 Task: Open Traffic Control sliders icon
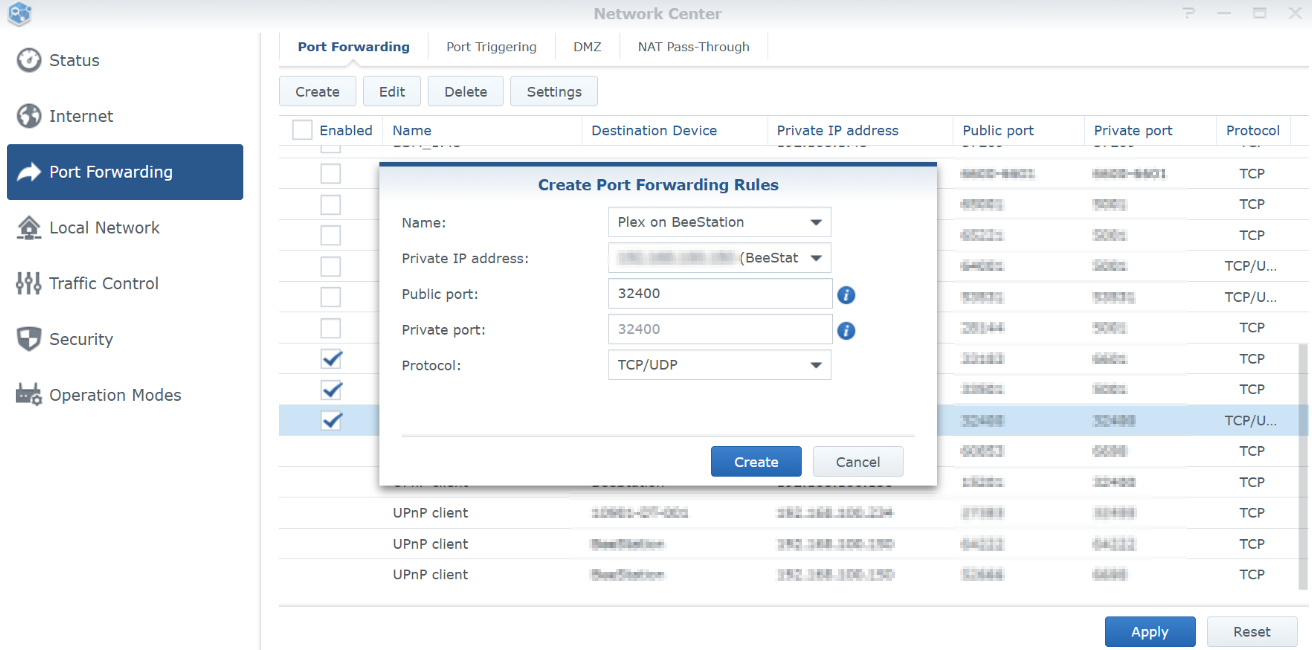(29, 283)
